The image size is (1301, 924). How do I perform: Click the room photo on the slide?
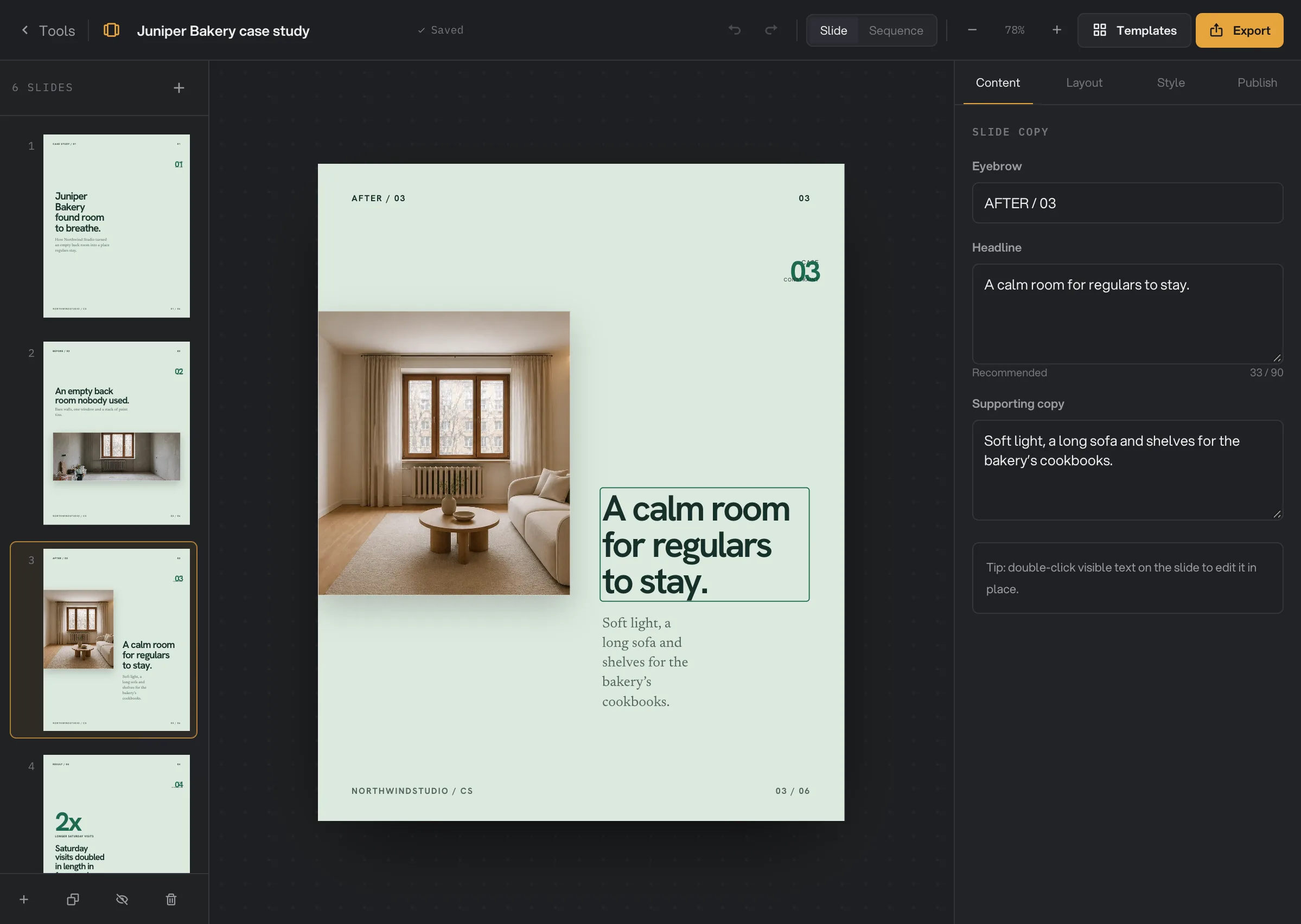tap(444, 453)
